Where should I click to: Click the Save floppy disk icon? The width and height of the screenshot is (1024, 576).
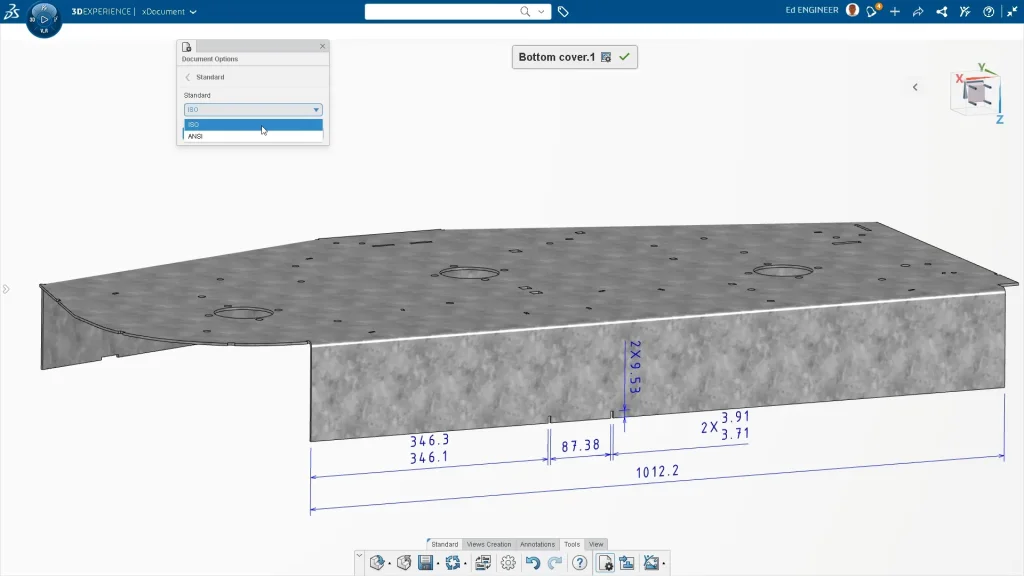(425, 563)
